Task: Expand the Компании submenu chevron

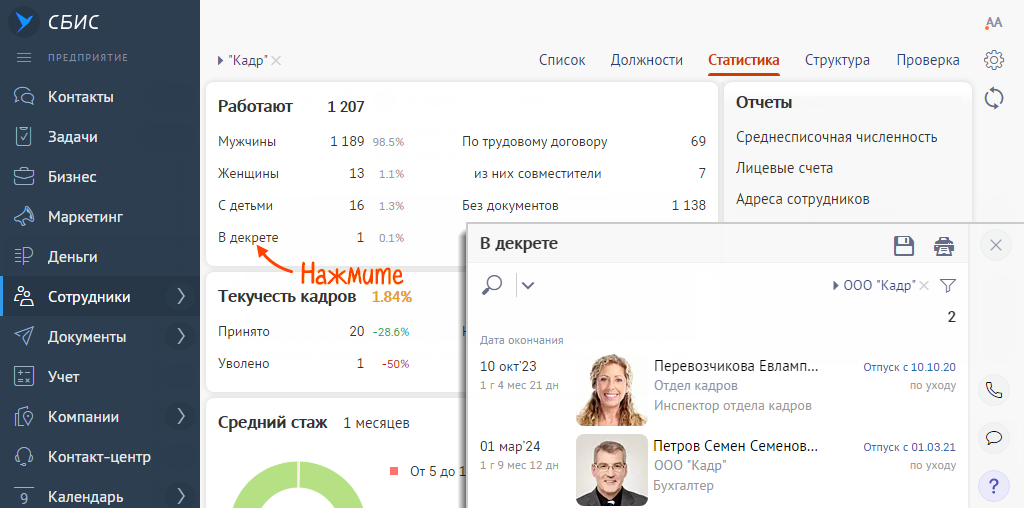Action: pos(181,417)
